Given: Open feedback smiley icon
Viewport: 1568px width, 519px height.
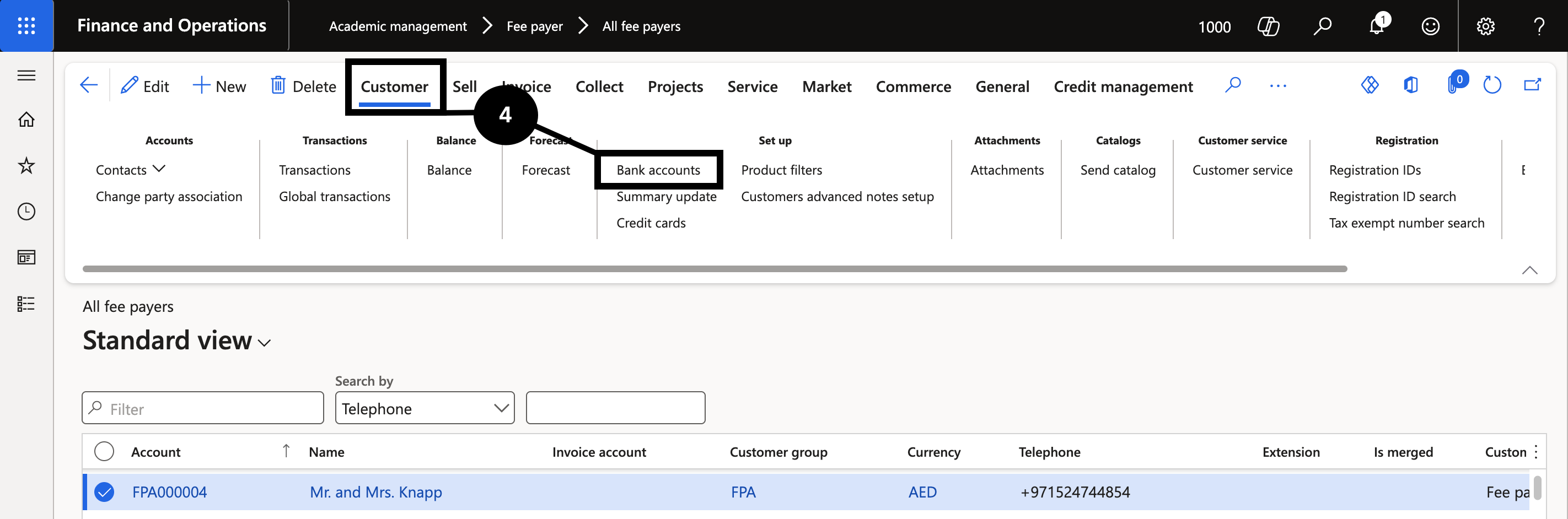Looking at the screenshot, I should [1430, 26].
